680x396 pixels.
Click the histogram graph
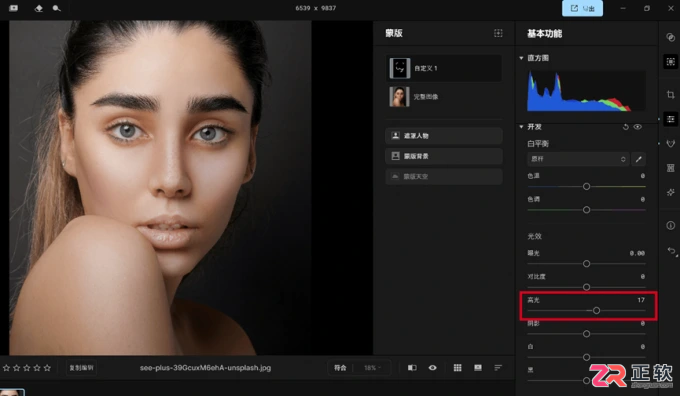point(586,91)
